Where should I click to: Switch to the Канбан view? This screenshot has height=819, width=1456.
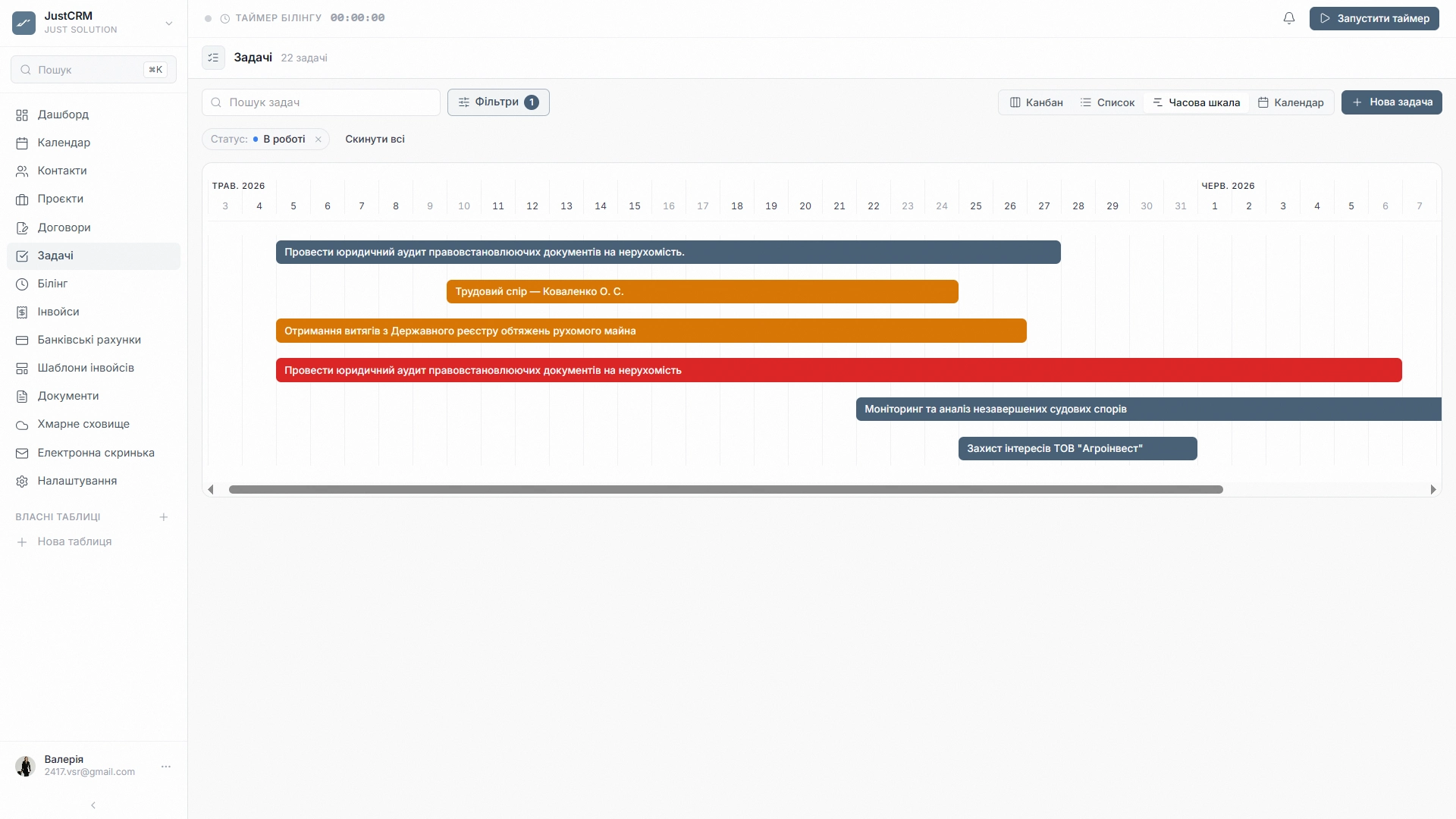[x=1036, y=102]
